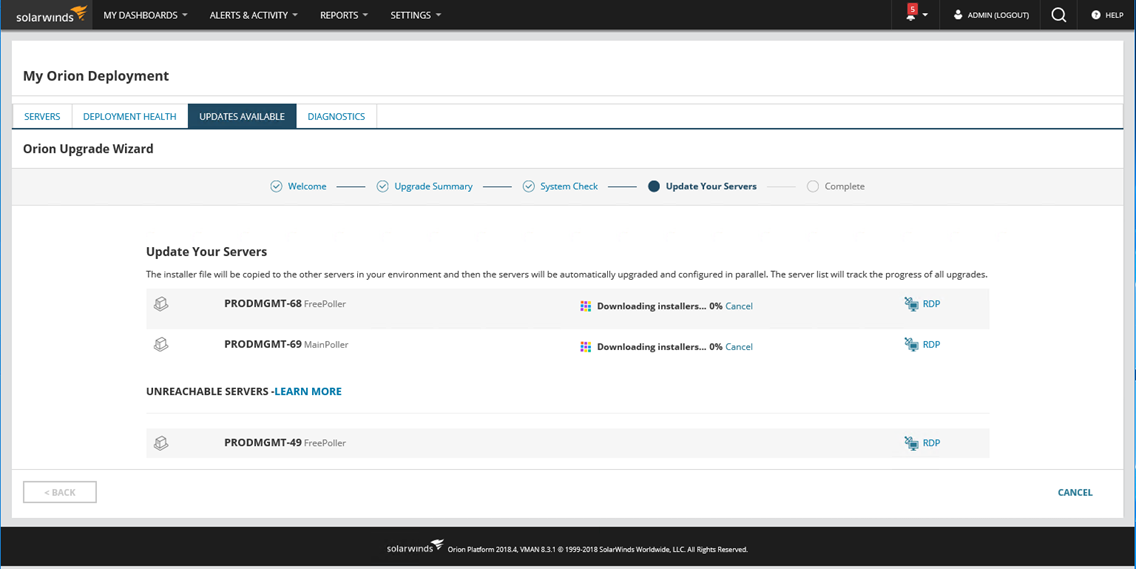Click the SolarWinds logo in header
1136x569 pixels.
coord(51,14)
